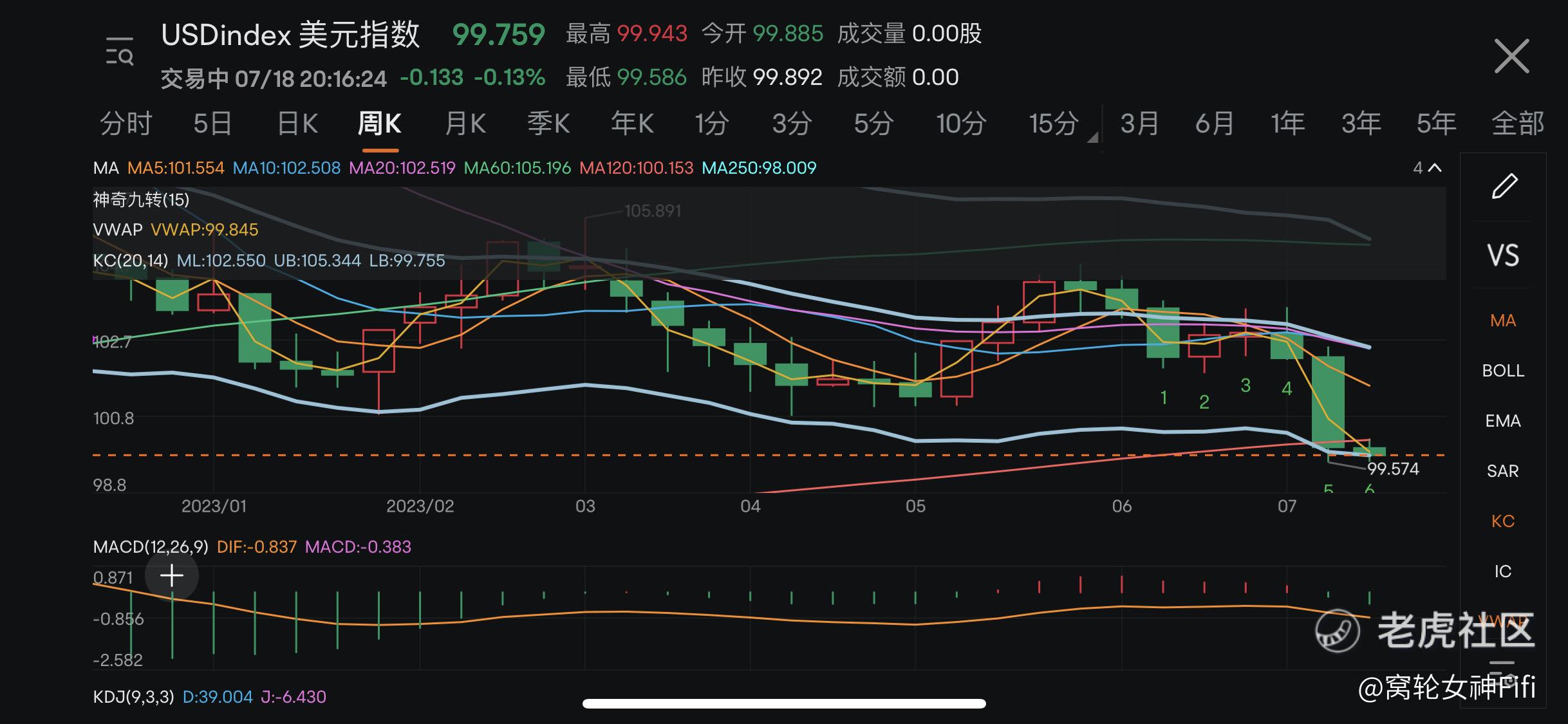Image resolution: width=1568 pixels, height=724 pixels.
Task: Enable the SAR indicator
Action: tap(1503, 471)
